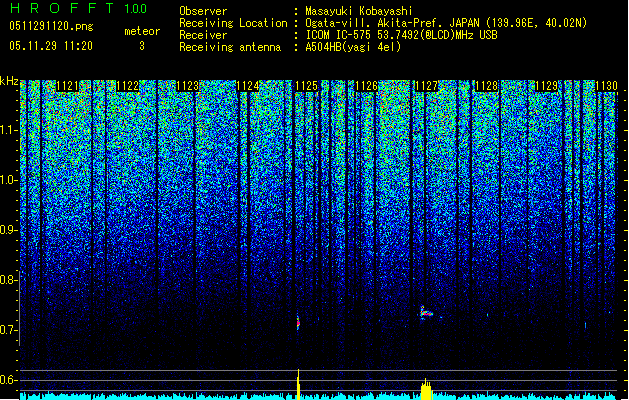
Task: Click the 0.8 kHz frequency label
Action: pos(9,280)
